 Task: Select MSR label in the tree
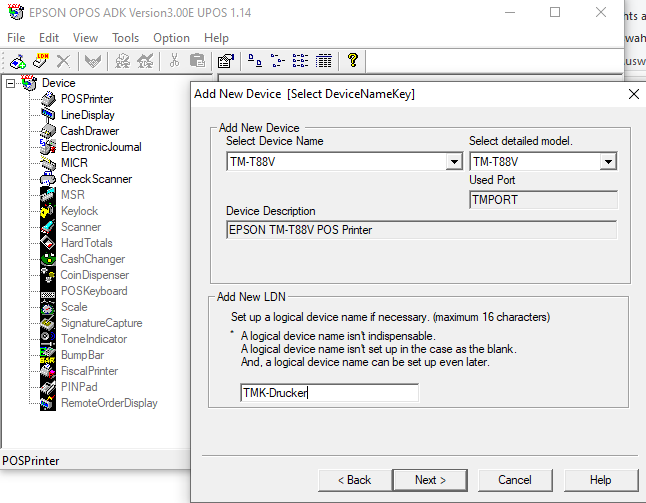[73, 195]
